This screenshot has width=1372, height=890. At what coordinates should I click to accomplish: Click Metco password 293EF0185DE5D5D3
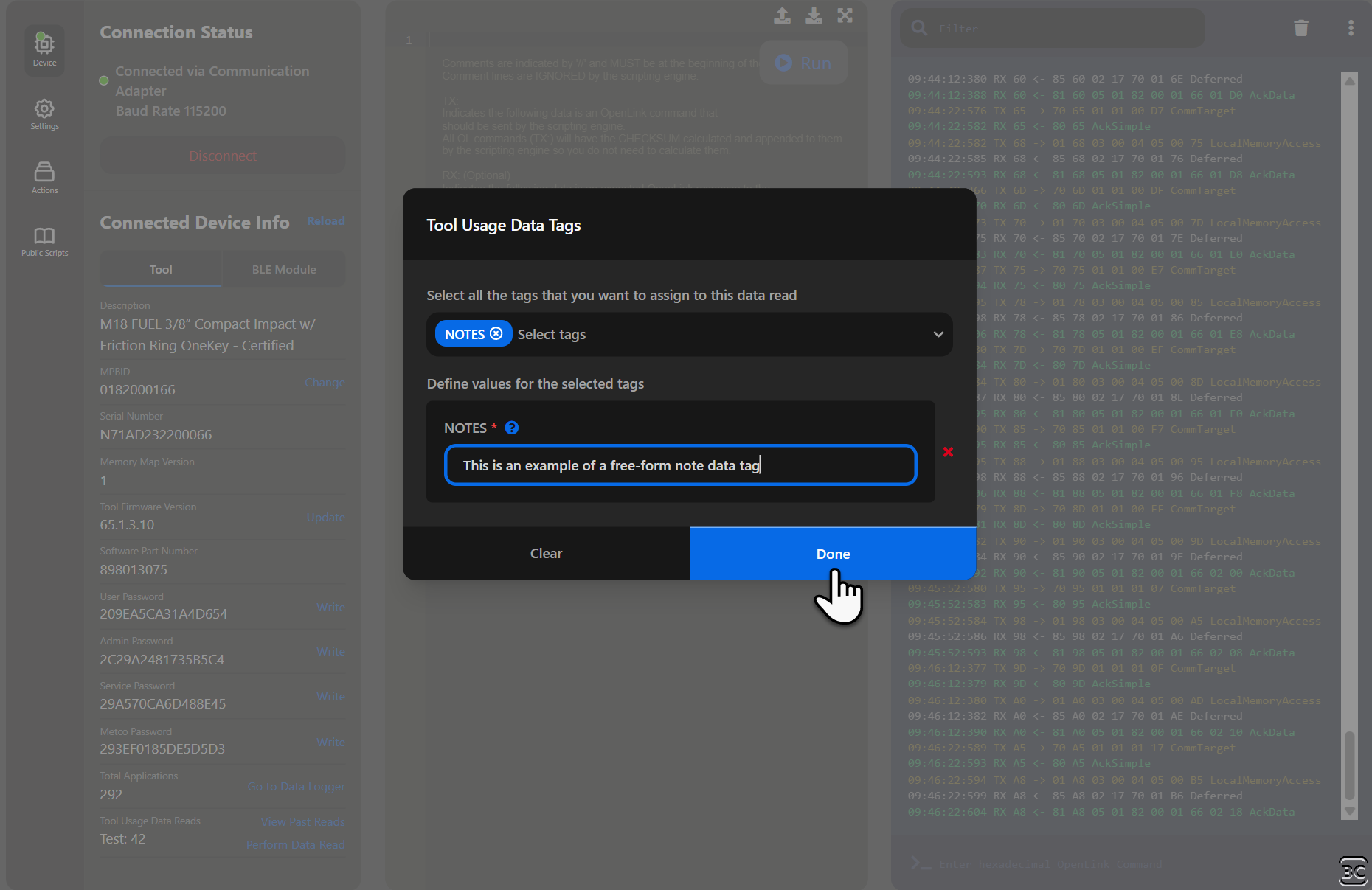coord(162,749)
